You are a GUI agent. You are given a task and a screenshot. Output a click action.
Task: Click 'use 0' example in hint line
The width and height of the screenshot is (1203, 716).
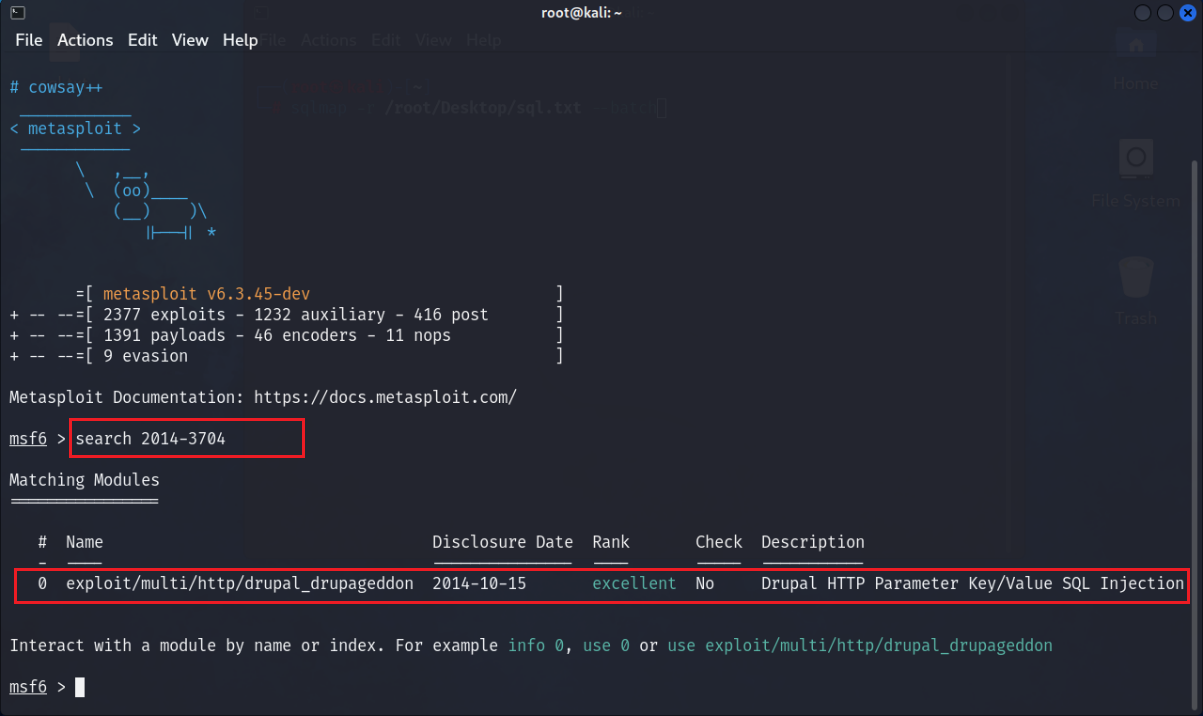pyautogui.click(x=606, y=645)
